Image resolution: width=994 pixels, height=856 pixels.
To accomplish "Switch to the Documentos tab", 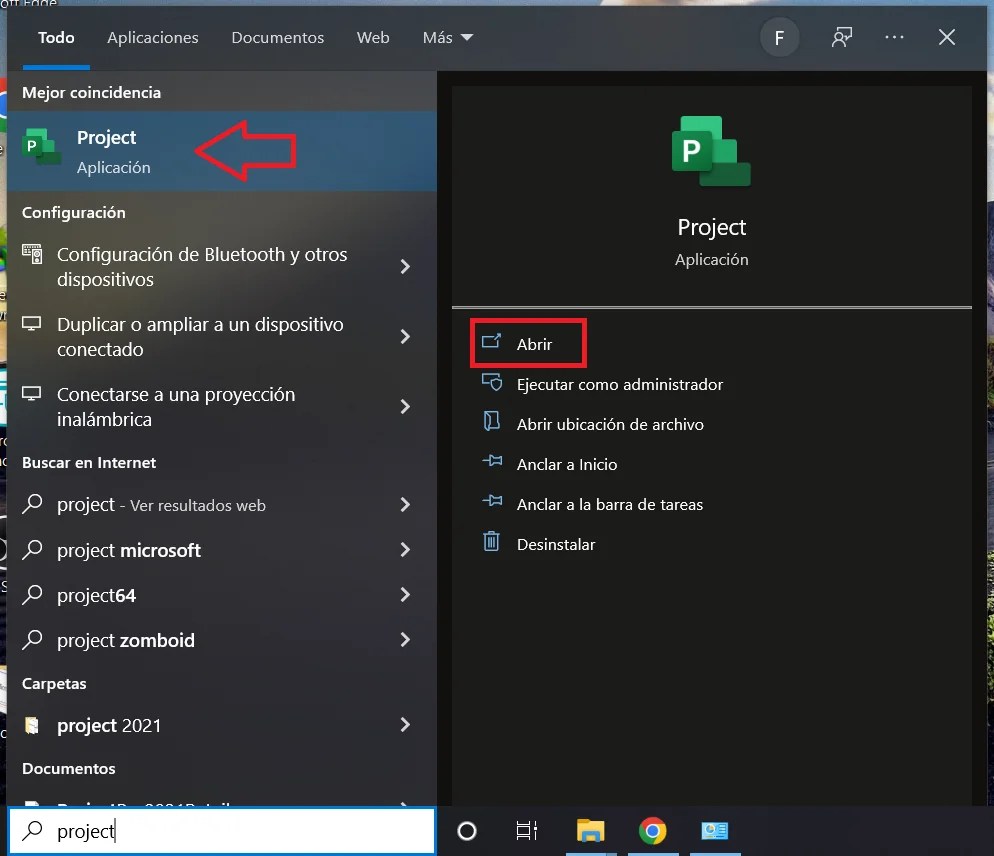I will 277,37.
